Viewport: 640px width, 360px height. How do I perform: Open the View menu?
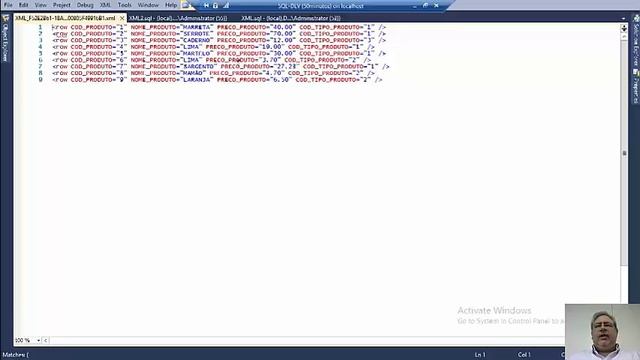40,5
